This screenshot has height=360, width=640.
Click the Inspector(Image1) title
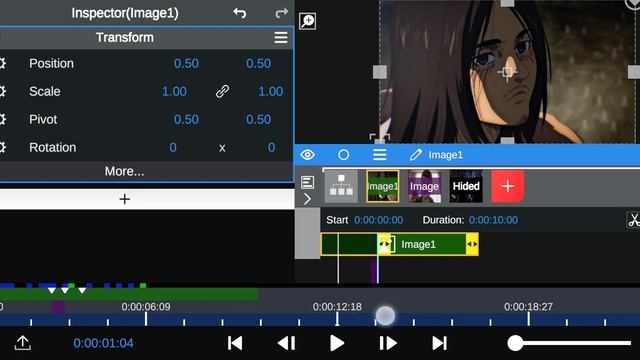125,13
